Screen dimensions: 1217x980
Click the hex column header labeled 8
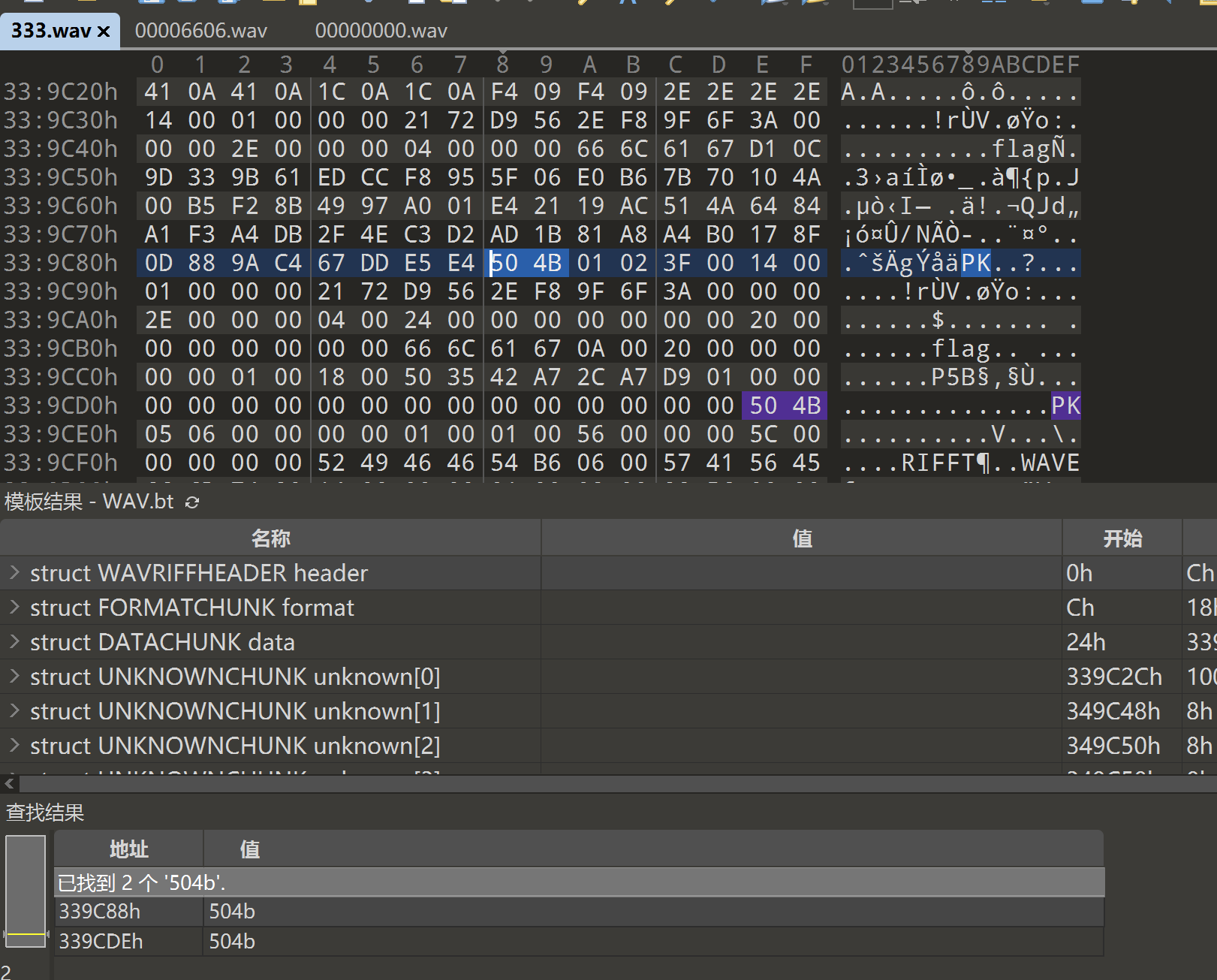(x=503, y=65)
